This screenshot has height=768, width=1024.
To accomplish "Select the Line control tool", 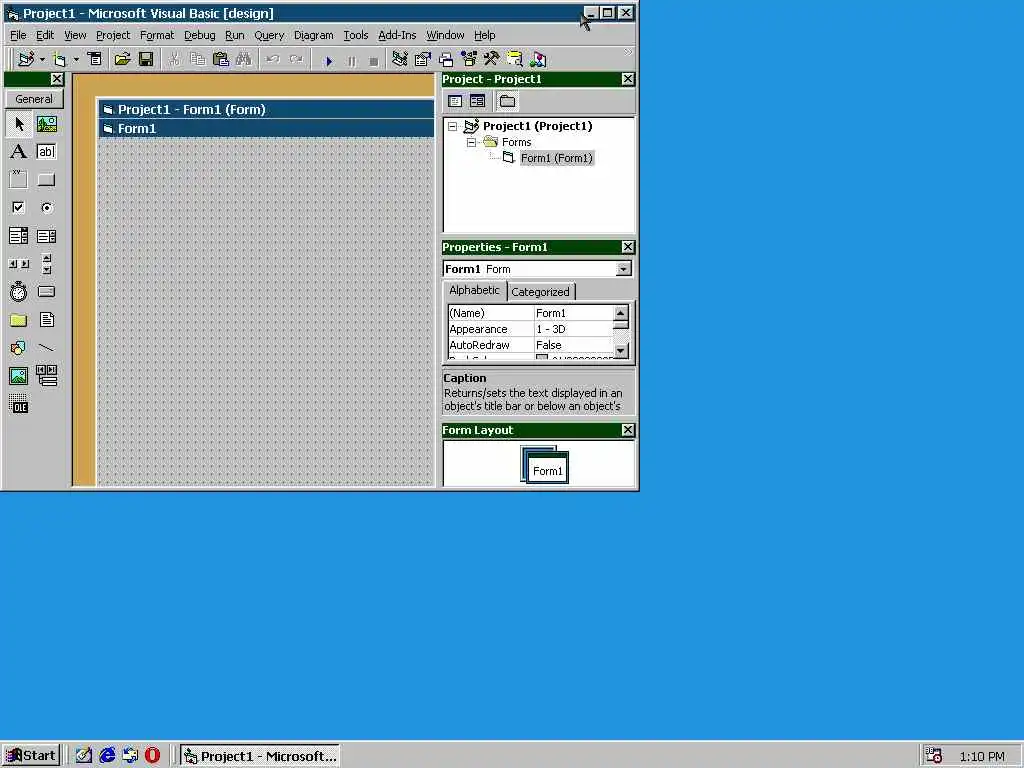I will point(46,347).
